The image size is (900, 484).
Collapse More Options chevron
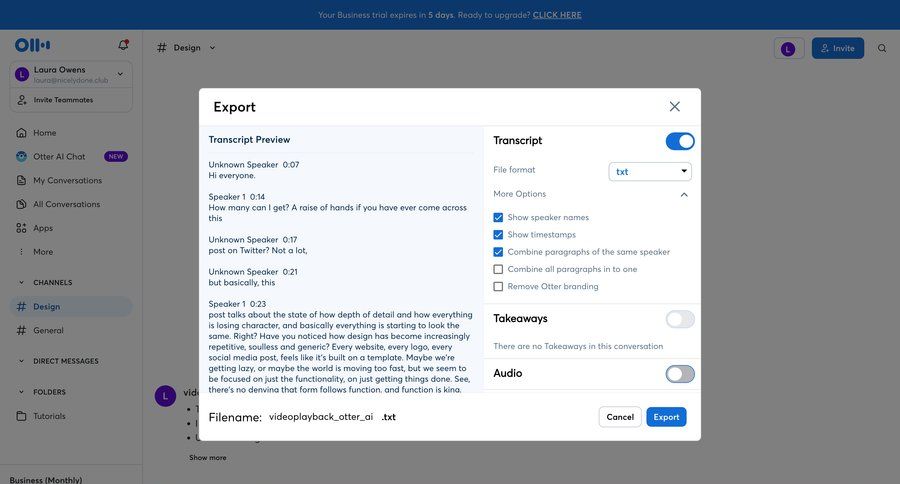[x=684, y=195]
